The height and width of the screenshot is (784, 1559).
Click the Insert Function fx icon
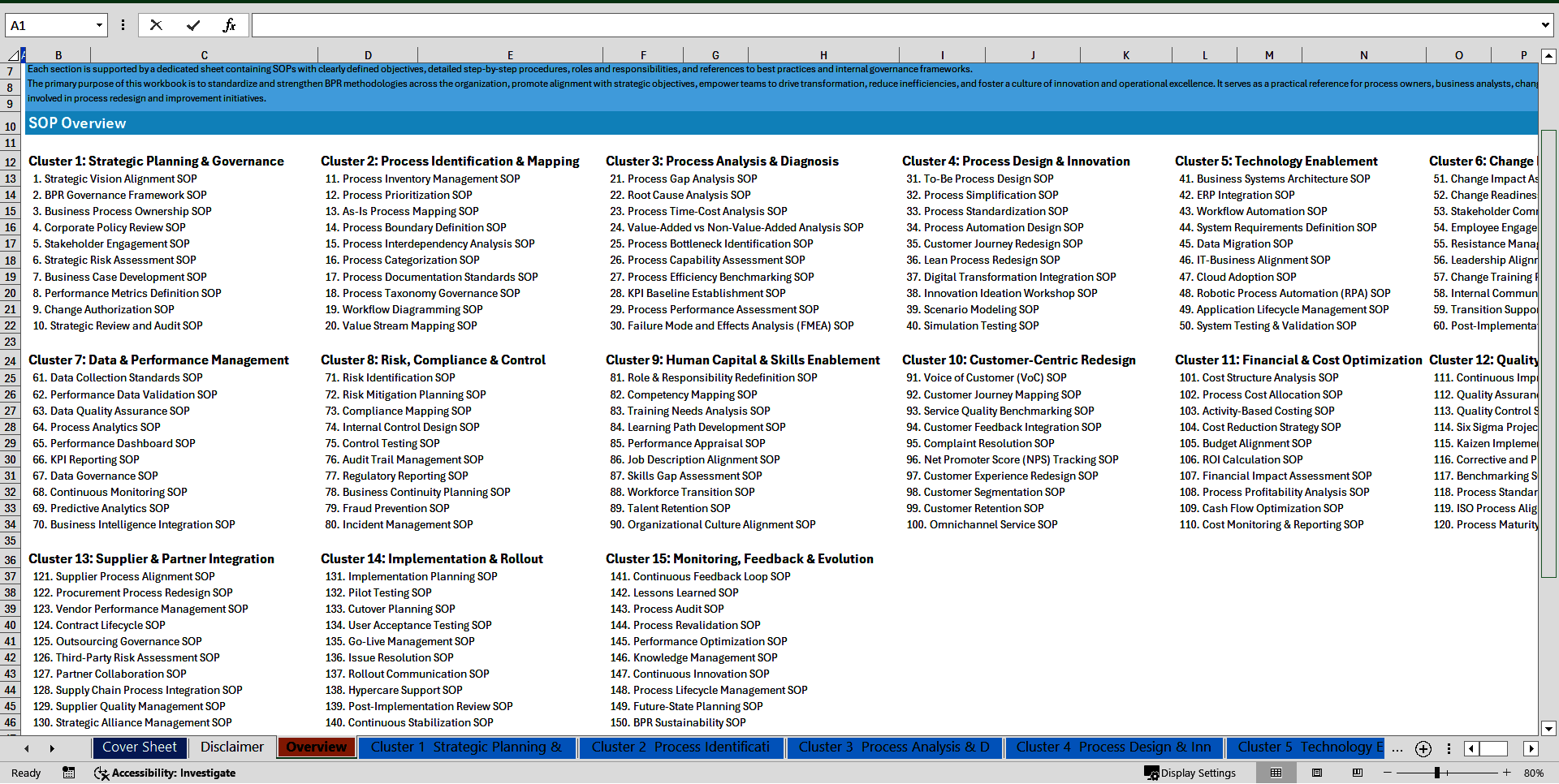[230, 24]
